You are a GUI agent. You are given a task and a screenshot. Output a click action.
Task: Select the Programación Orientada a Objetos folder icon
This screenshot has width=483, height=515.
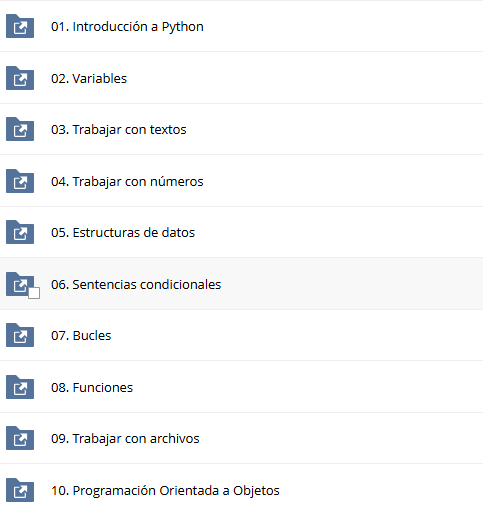(x=20, y=490)
